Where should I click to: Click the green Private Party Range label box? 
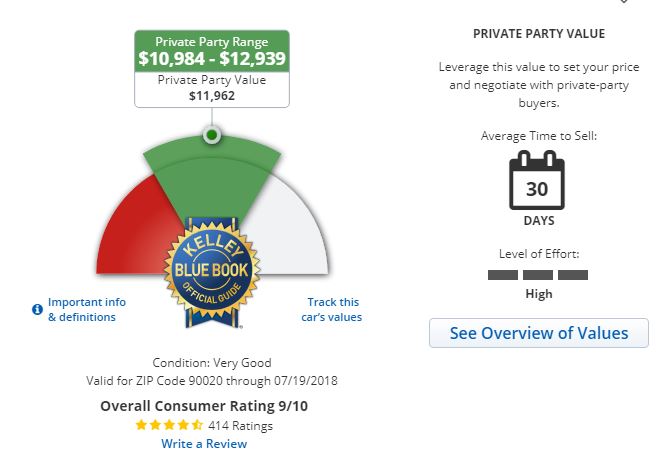(x=212, y=51)
